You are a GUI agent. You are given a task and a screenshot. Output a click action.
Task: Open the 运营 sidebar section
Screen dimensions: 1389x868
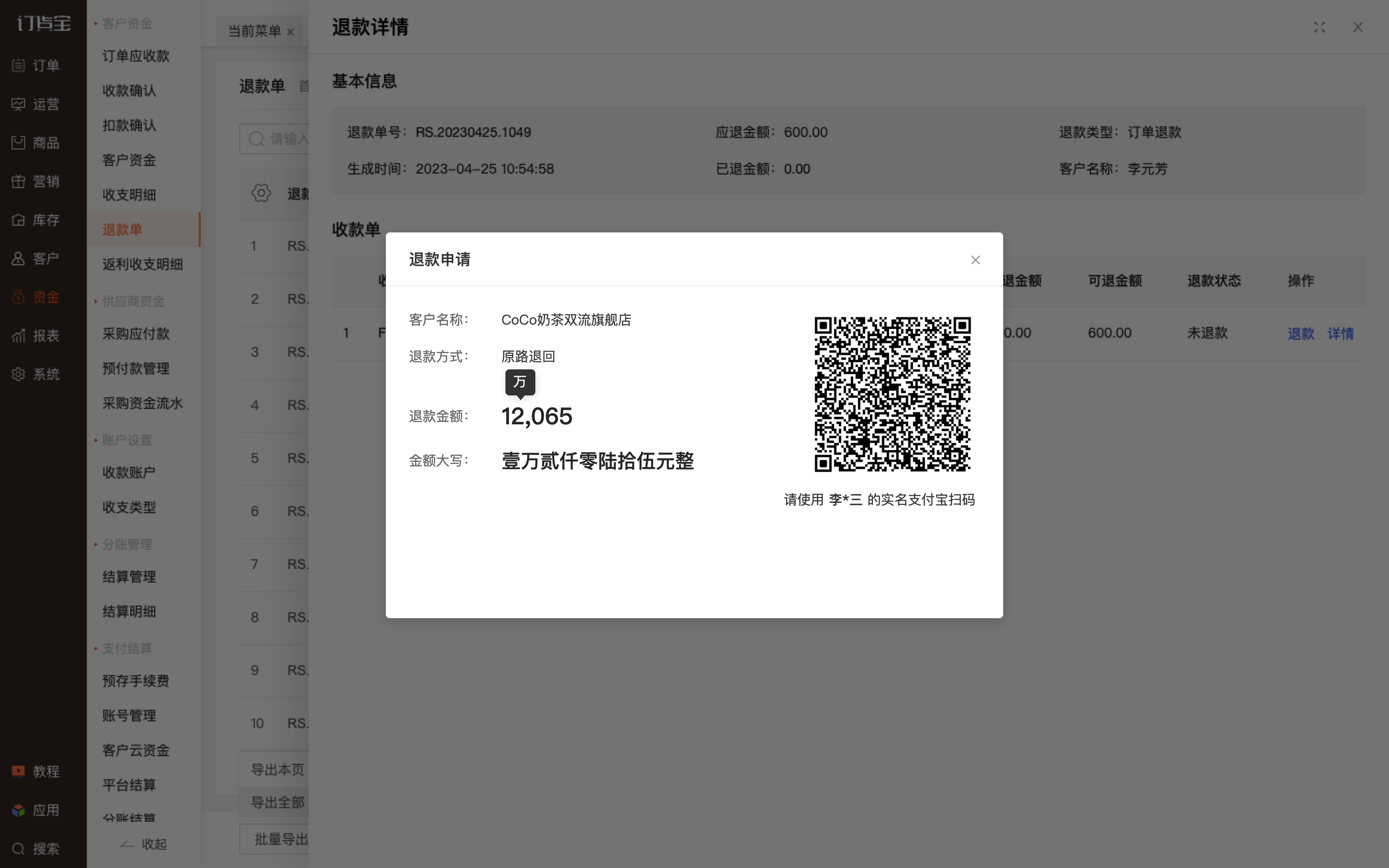click(x=36, y=104)
